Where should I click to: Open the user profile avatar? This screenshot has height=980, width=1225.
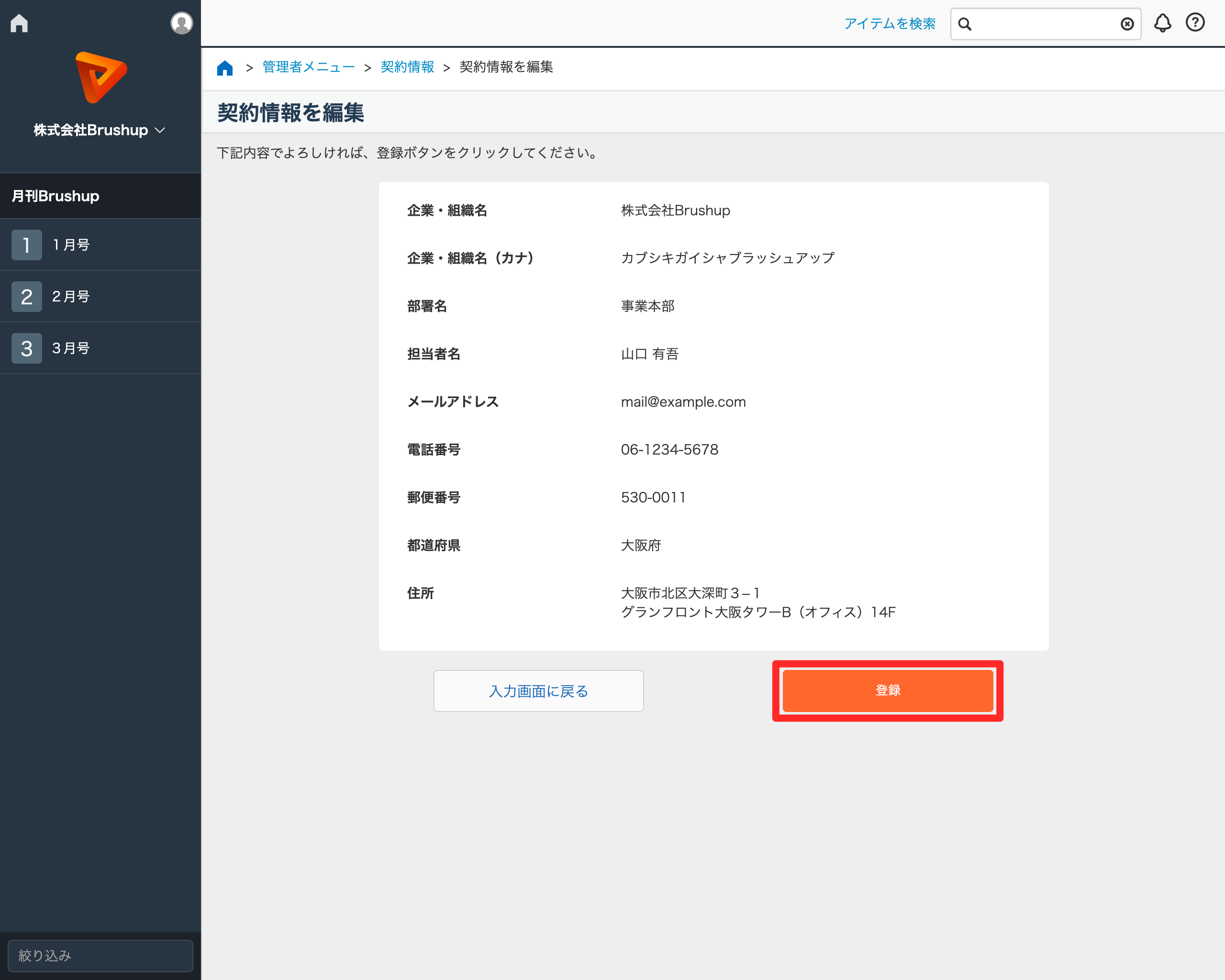(181, 23)
